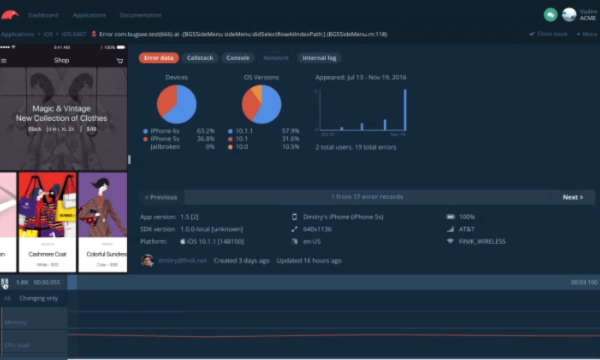Click the OS Versions pie chart
Screen dimensions: 600x360
pyautogui.click(x=261, y=104)
